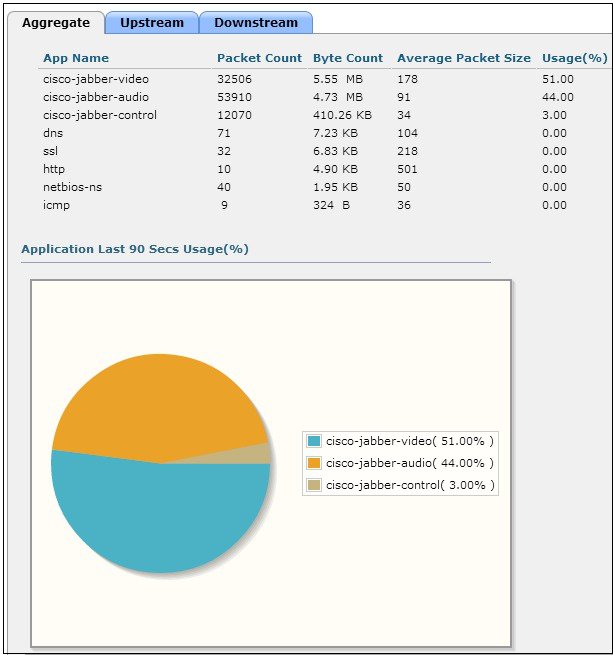Select the http app row name
The height and width of the screenshot is (655, 613).
[x=54, y=169]
